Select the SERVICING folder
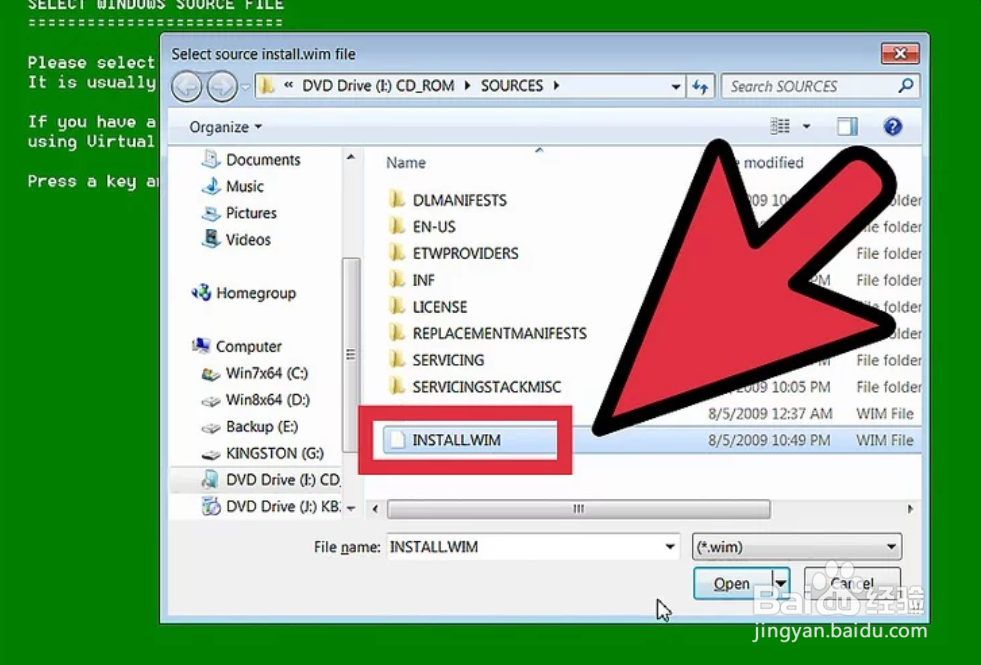This screenshot has height=665, width=981. pyautogui.click(x=448, y=360)
